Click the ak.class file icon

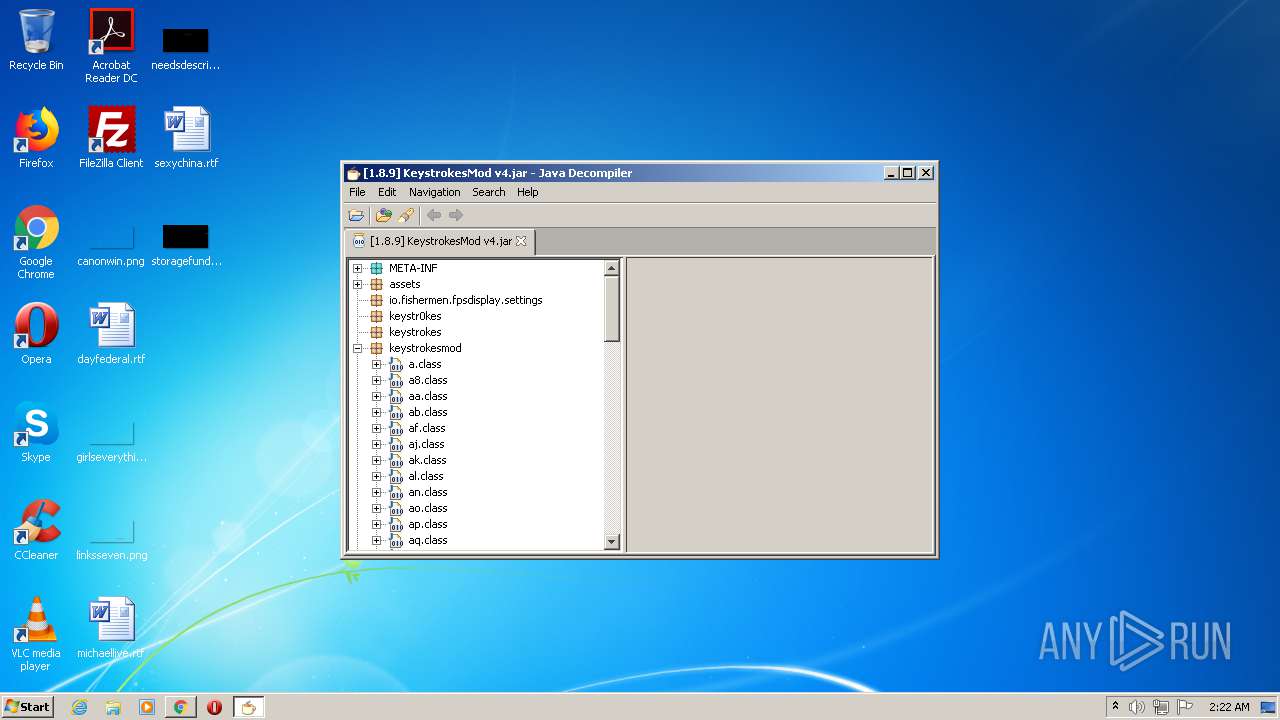396,460
